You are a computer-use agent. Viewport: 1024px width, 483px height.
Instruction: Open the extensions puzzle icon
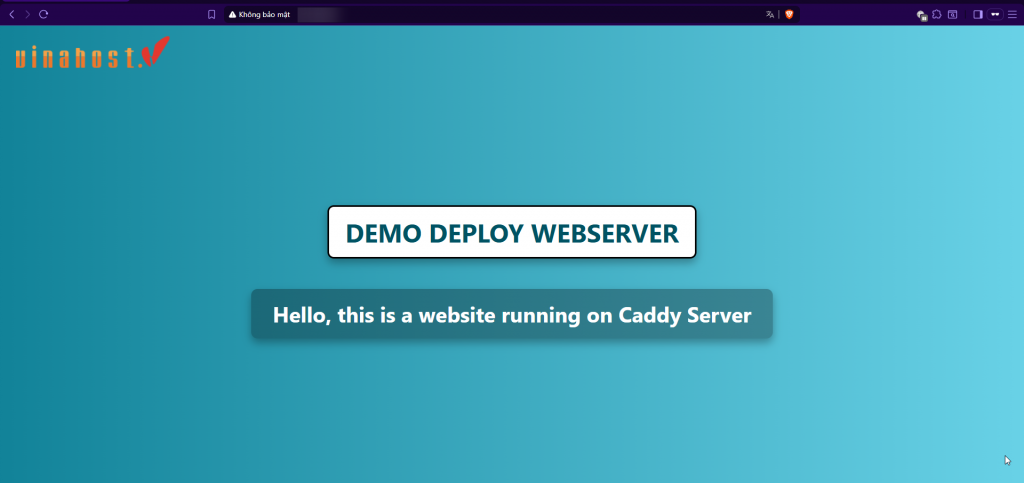click(937, 15)
